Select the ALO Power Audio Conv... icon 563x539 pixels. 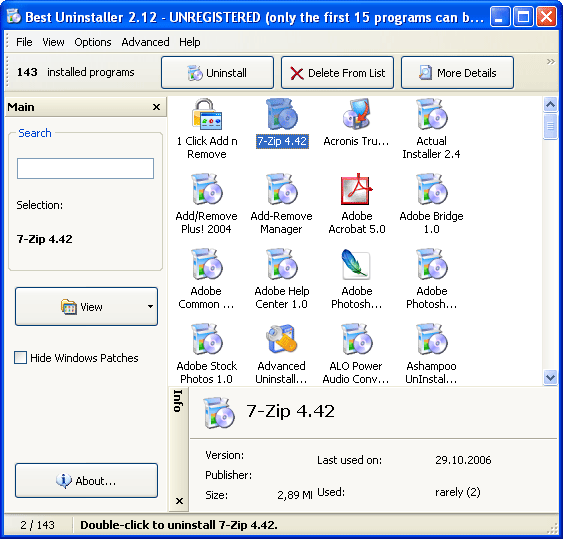point(356,339)
